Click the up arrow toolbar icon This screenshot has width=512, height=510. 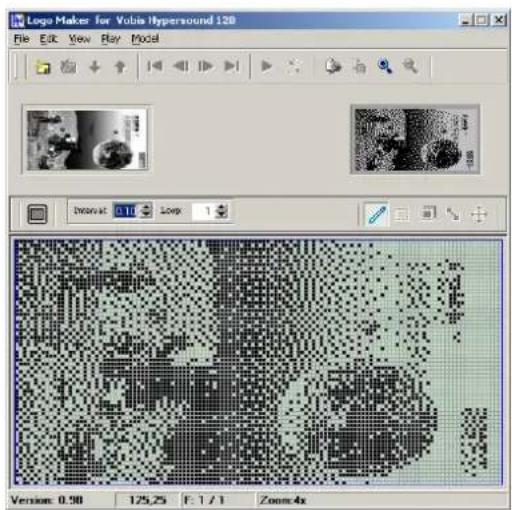click(120, 67)
